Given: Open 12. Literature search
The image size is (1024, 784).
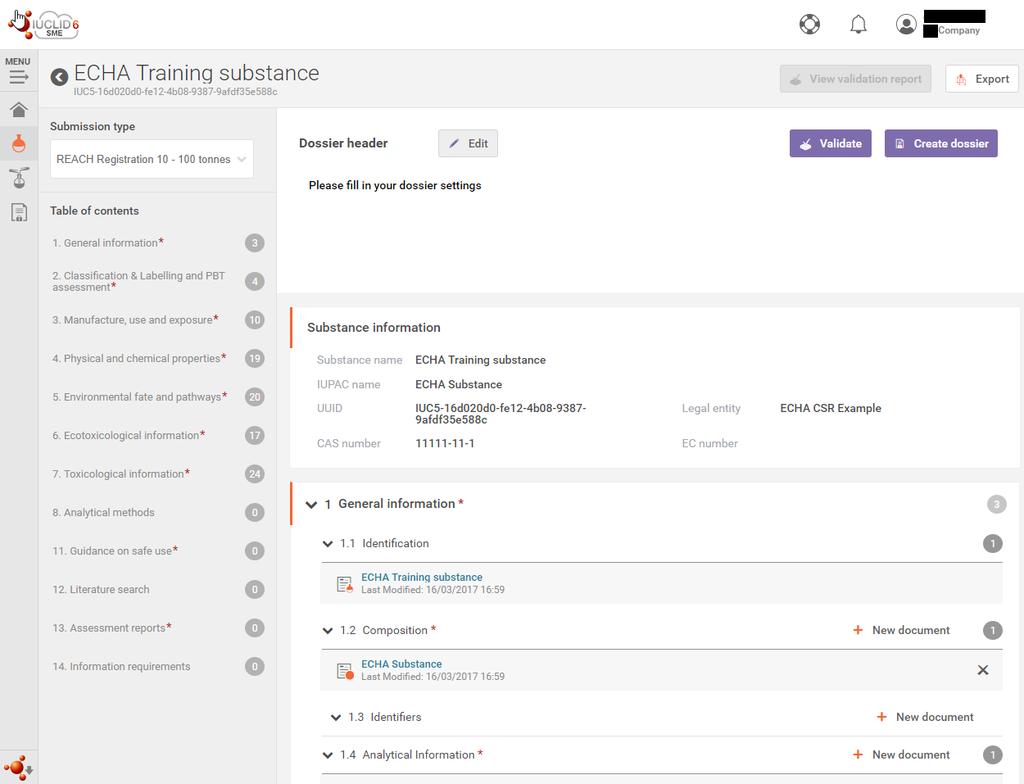Looking at the screenshot, I should pos(101,589).
